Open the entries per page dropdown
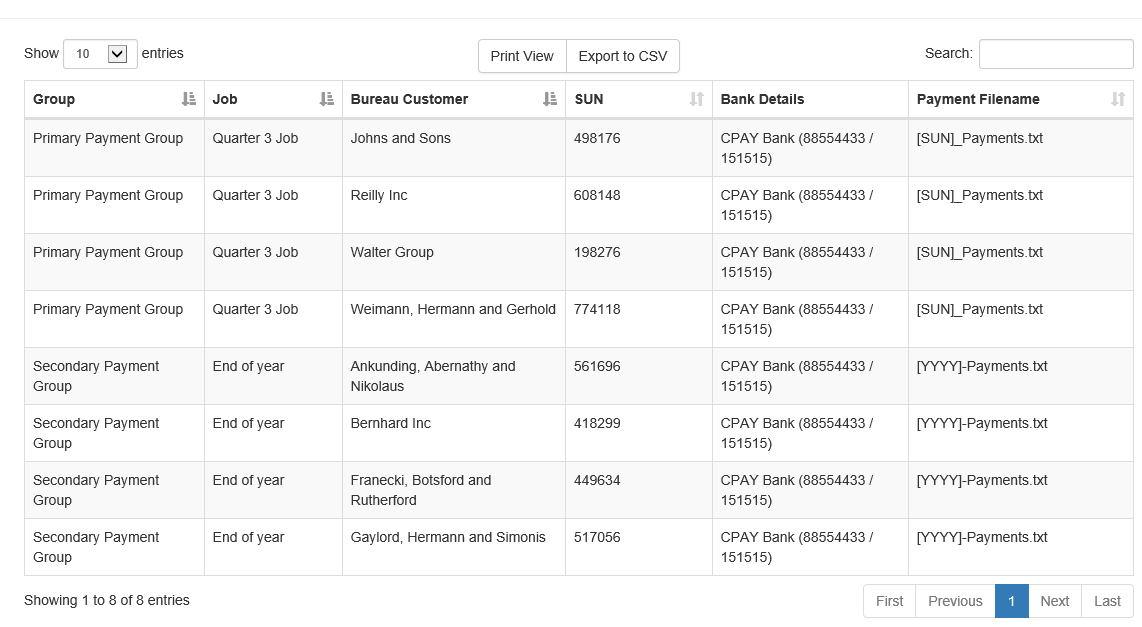Image resolution: width=1142 pixels, height=627 pixels. (x=100, y=54)
